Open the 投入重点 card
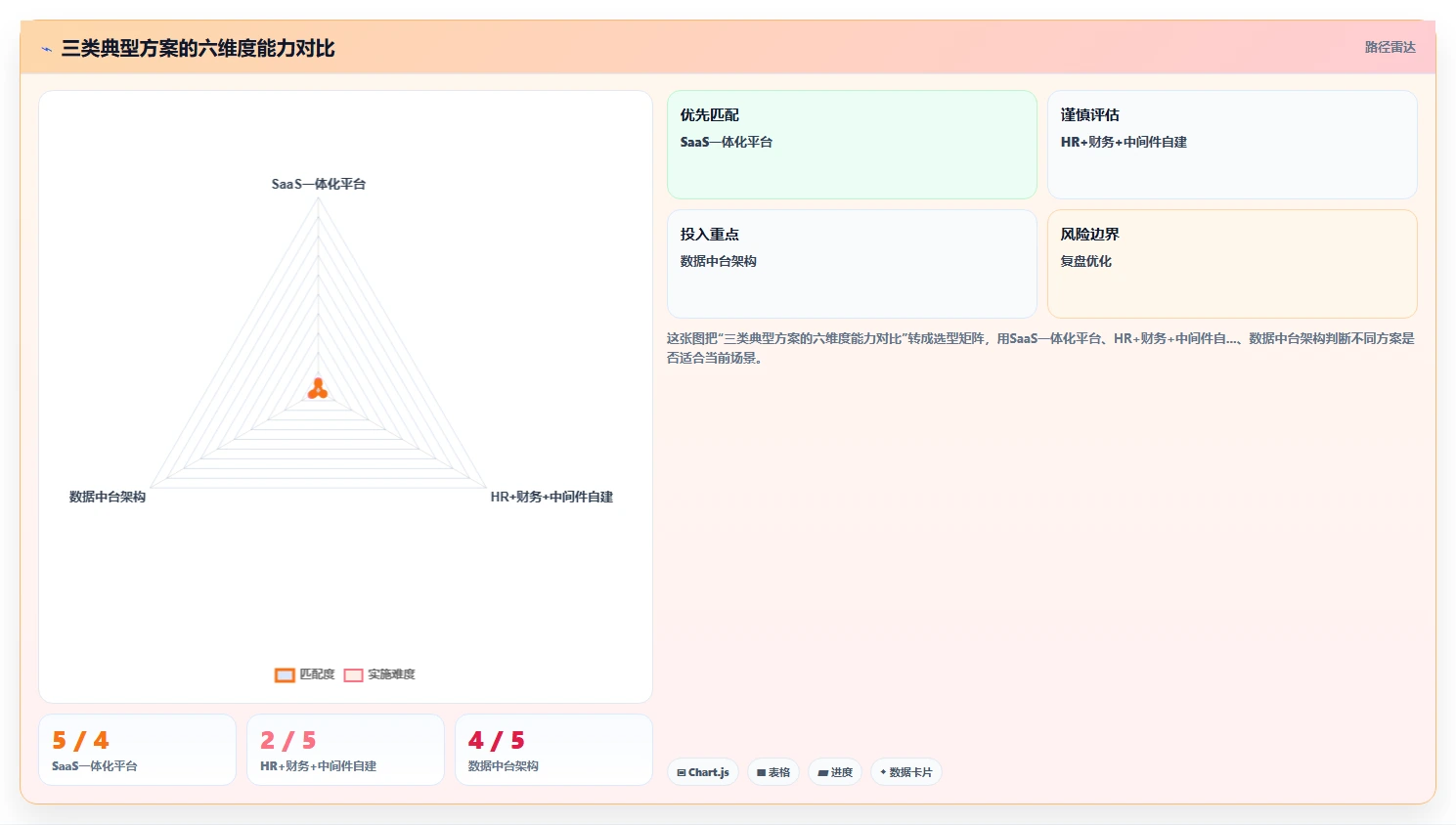 (x=852, y=264)
